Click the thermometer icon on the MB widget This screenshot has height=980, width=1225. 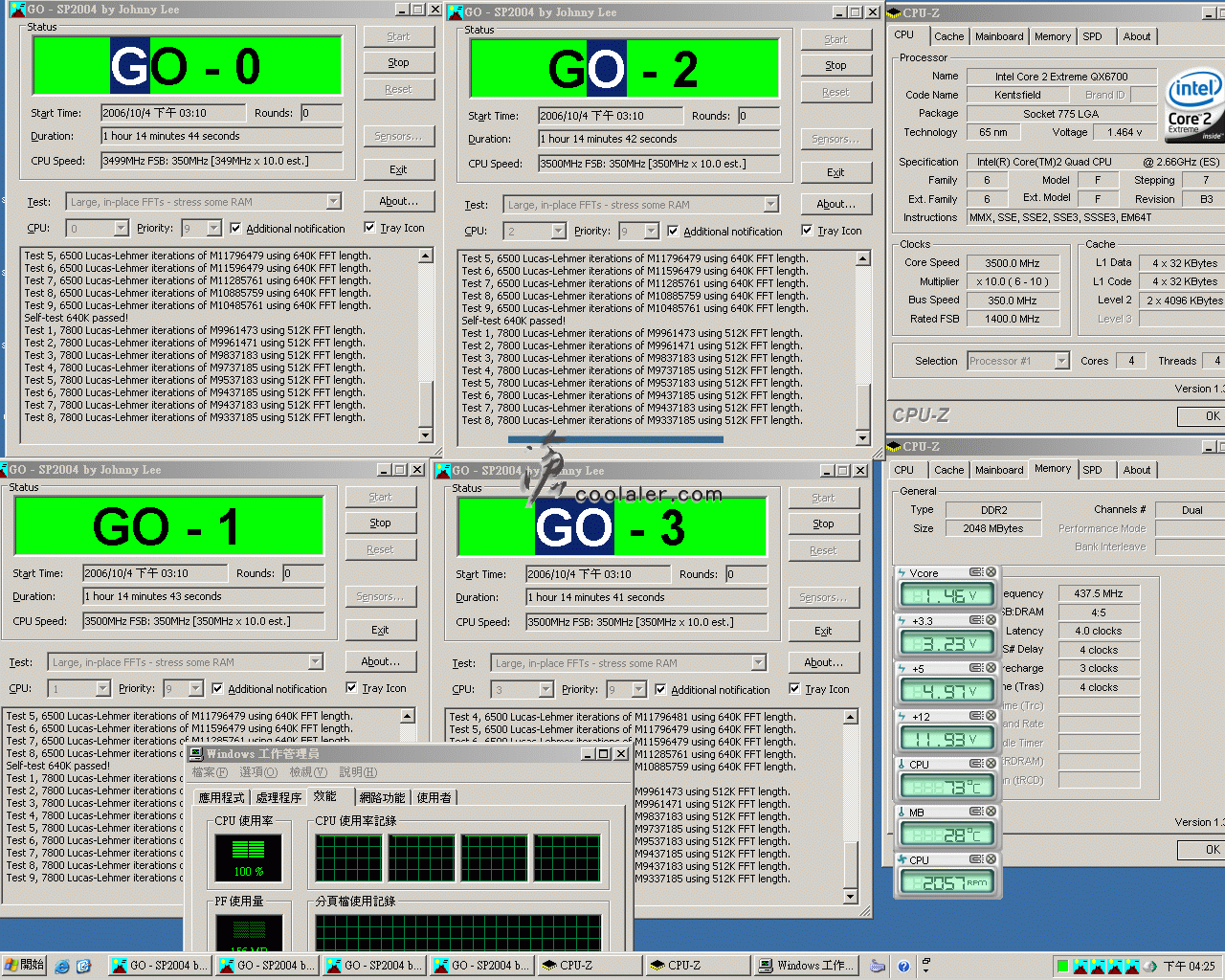tap(902, 813)
